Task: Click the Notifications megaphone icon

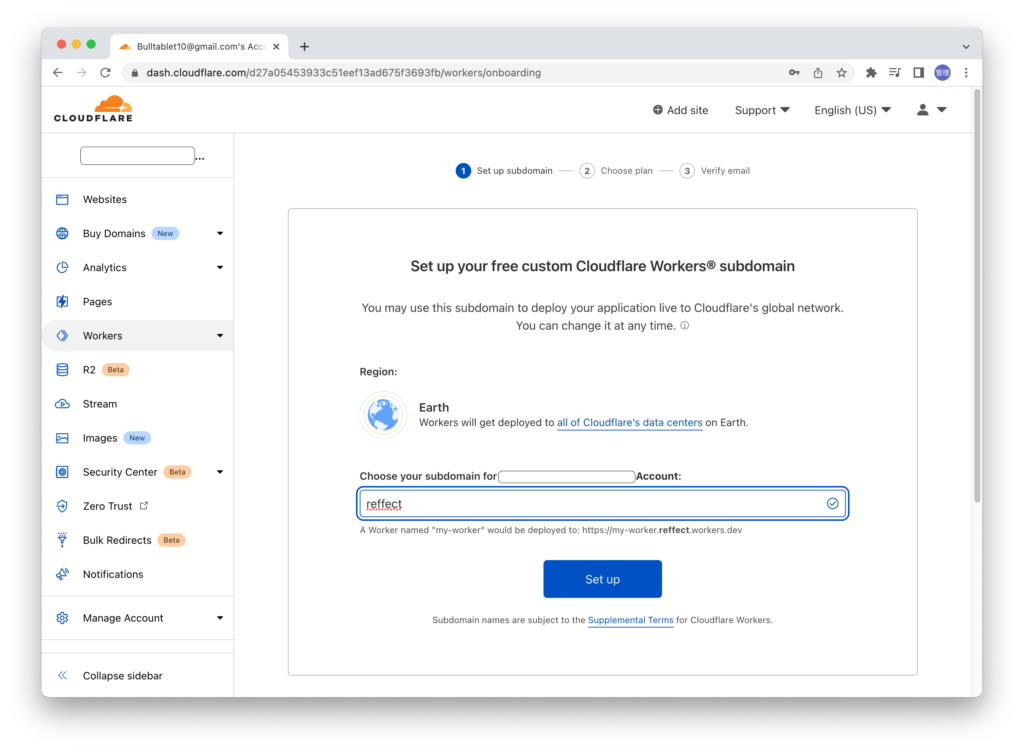Action: (62, 574)
